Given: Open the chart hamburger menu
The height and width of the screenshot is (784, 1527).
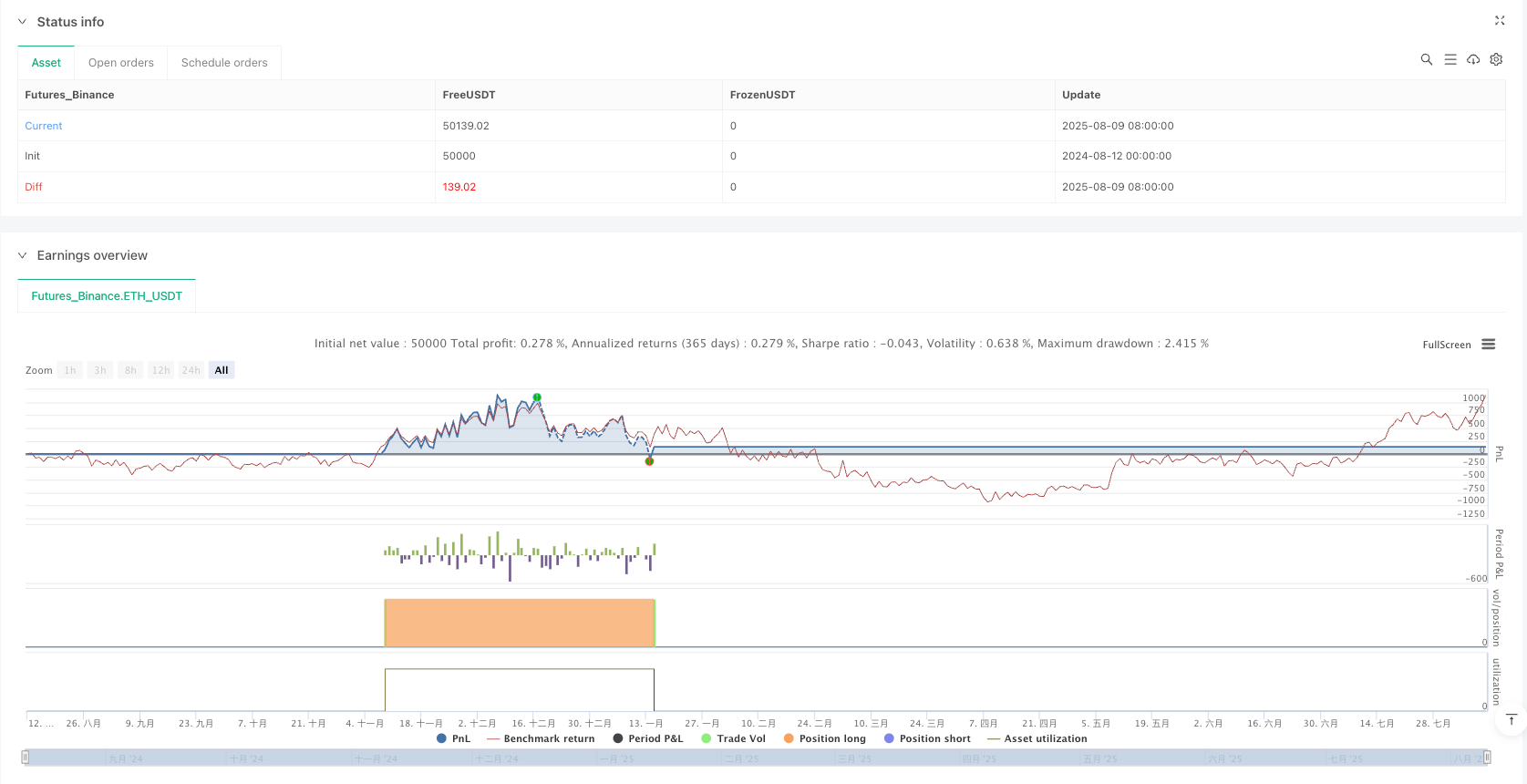Looking at the screenshot, I should point(1489,345).
